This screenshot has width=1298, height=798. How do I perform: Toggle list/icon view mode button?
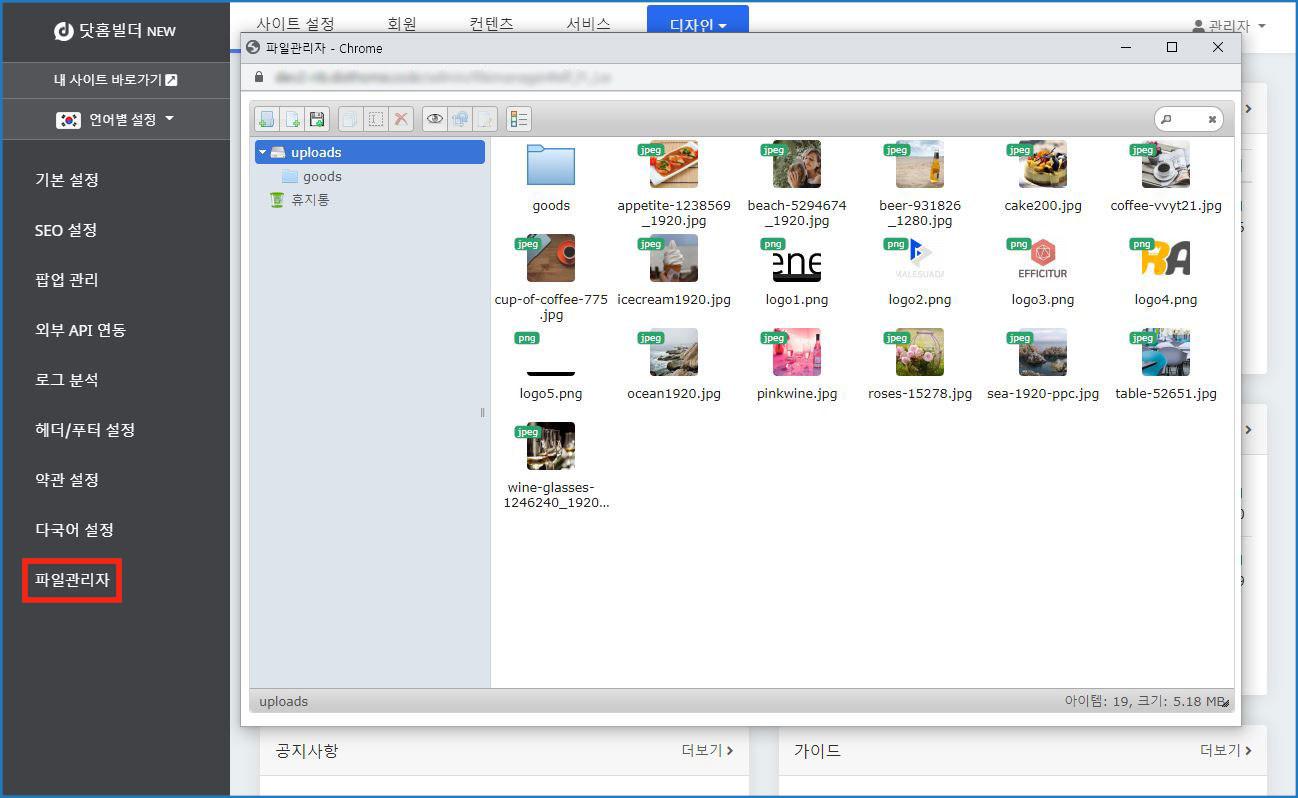[x=518, y=120]
